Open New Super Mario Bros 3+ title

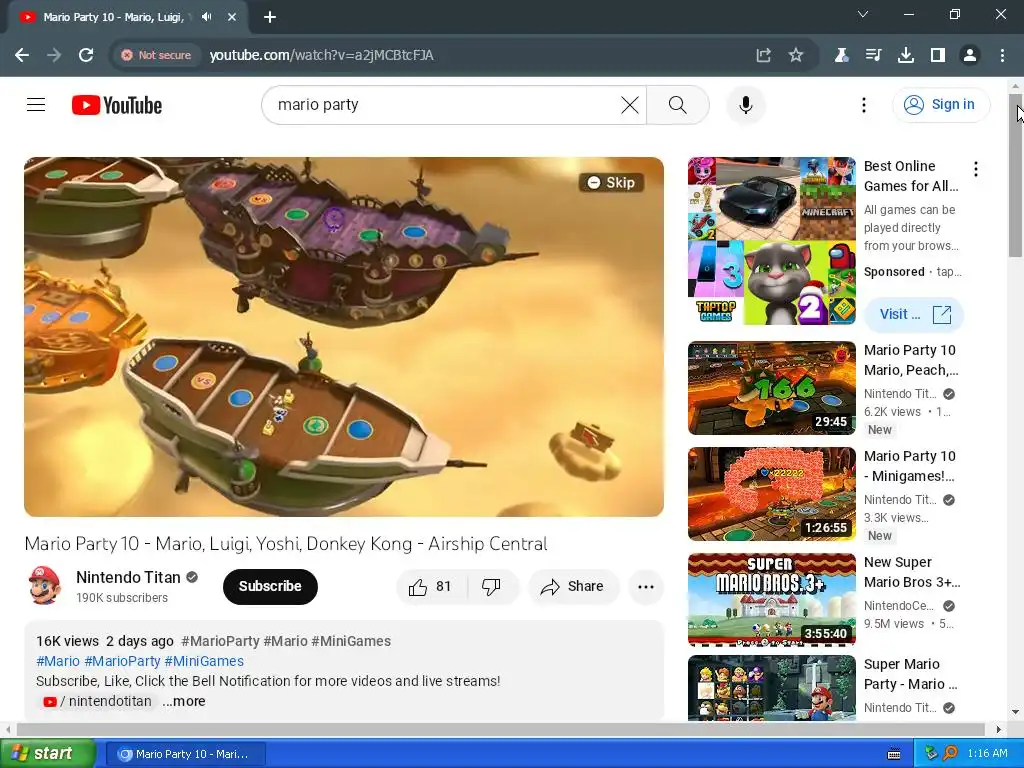[912, 572]
